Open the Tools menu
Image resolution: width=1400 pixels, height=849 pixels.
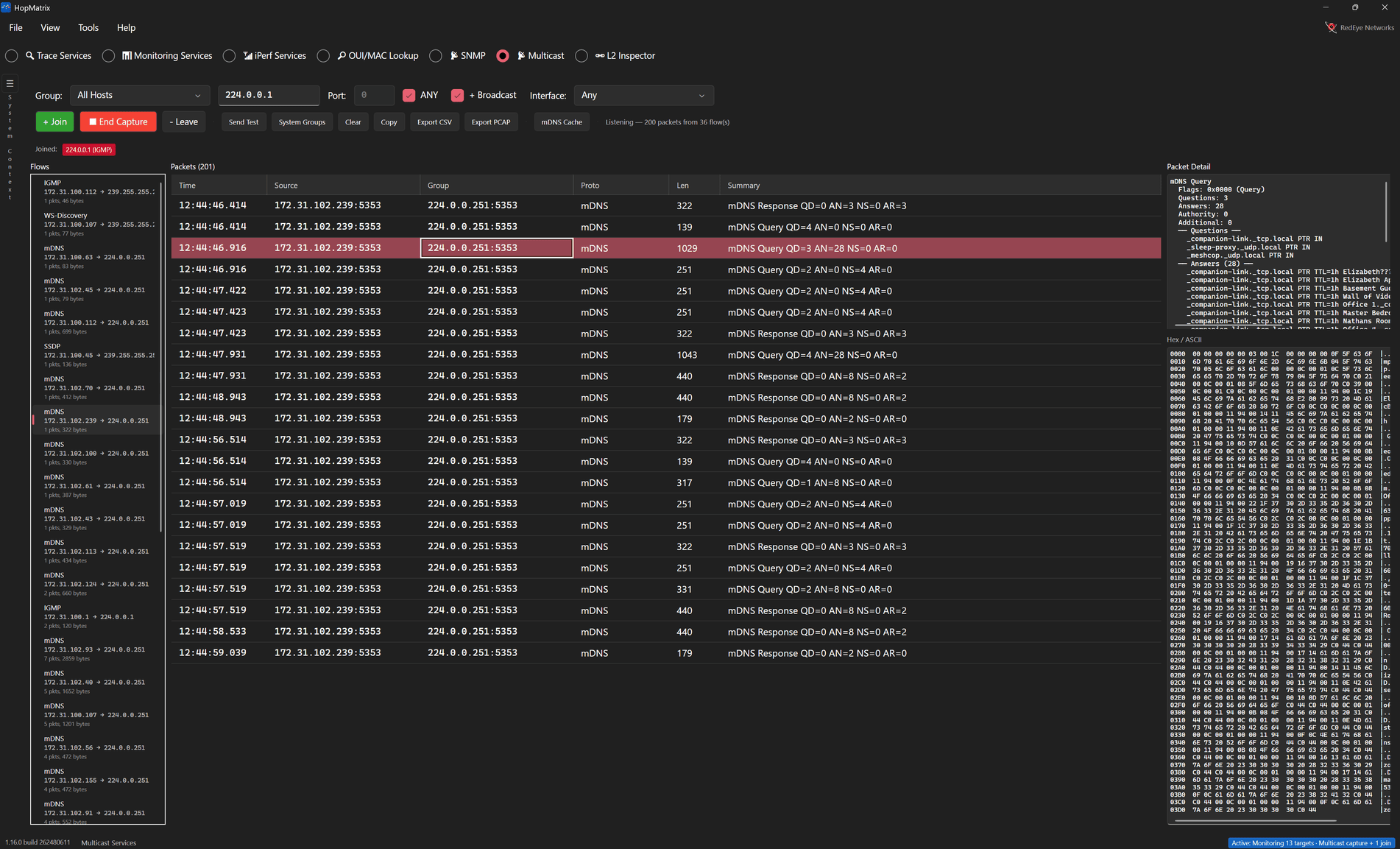(88, 28)
